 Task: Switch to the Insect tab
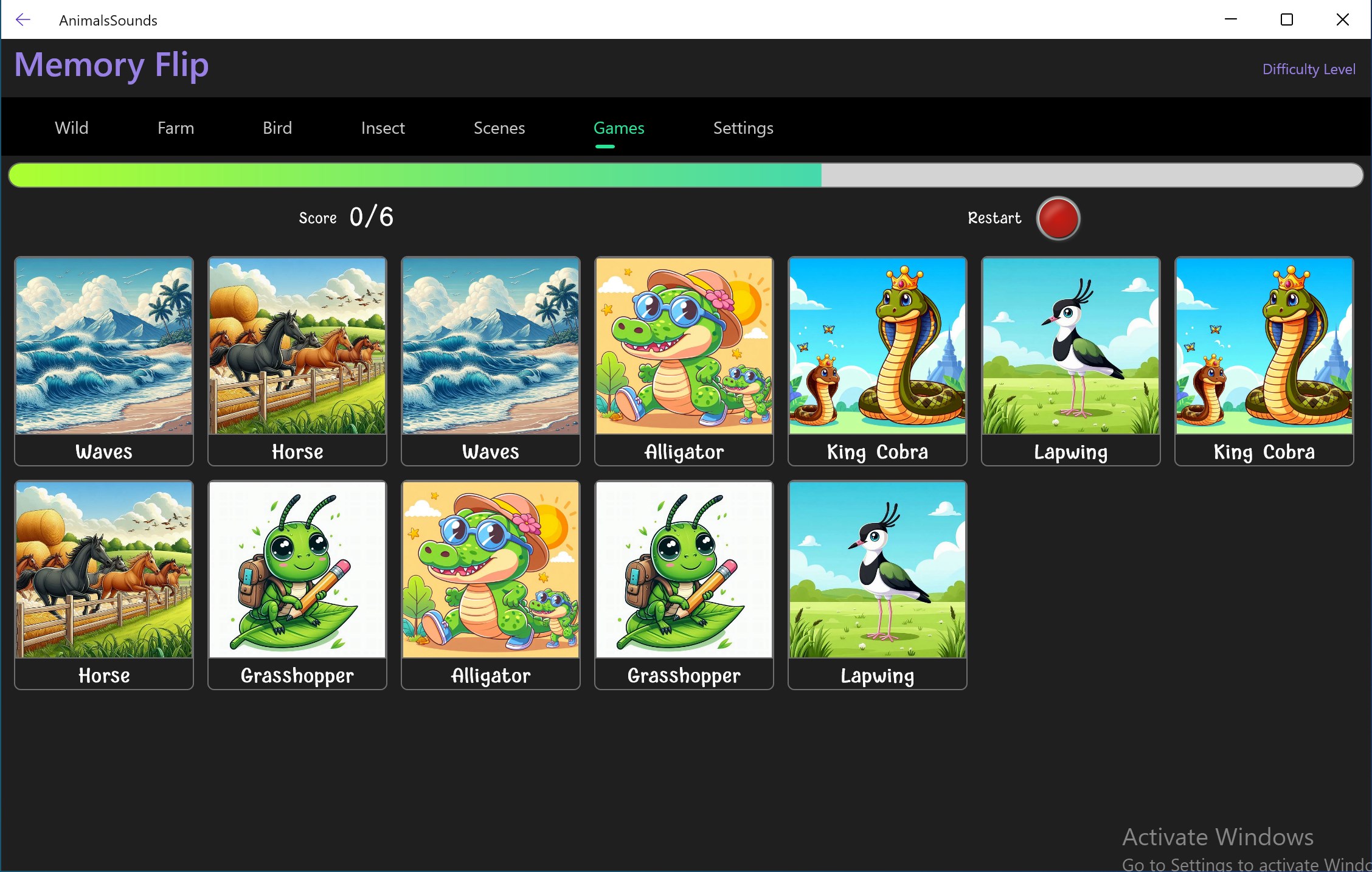pos(383,128)
